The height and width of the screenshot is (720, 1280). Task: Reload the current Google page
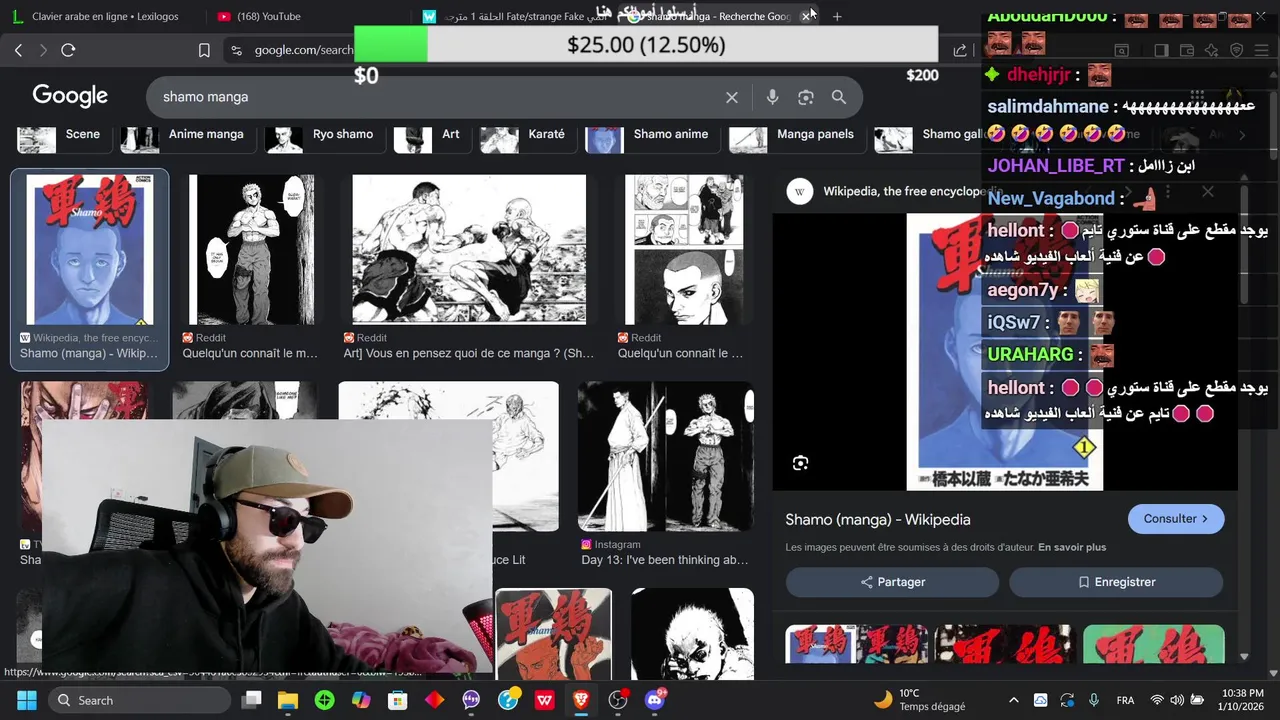point(68,50)
